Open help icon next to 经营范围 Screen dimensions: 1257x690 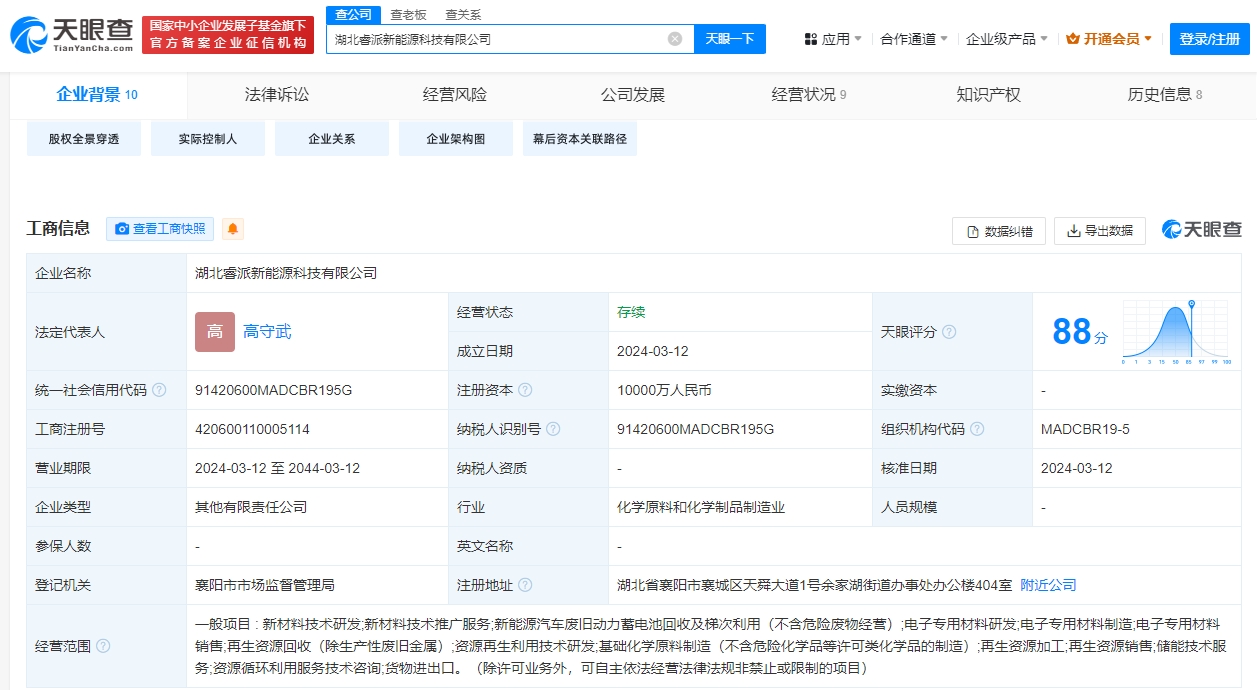pos(103,646)
